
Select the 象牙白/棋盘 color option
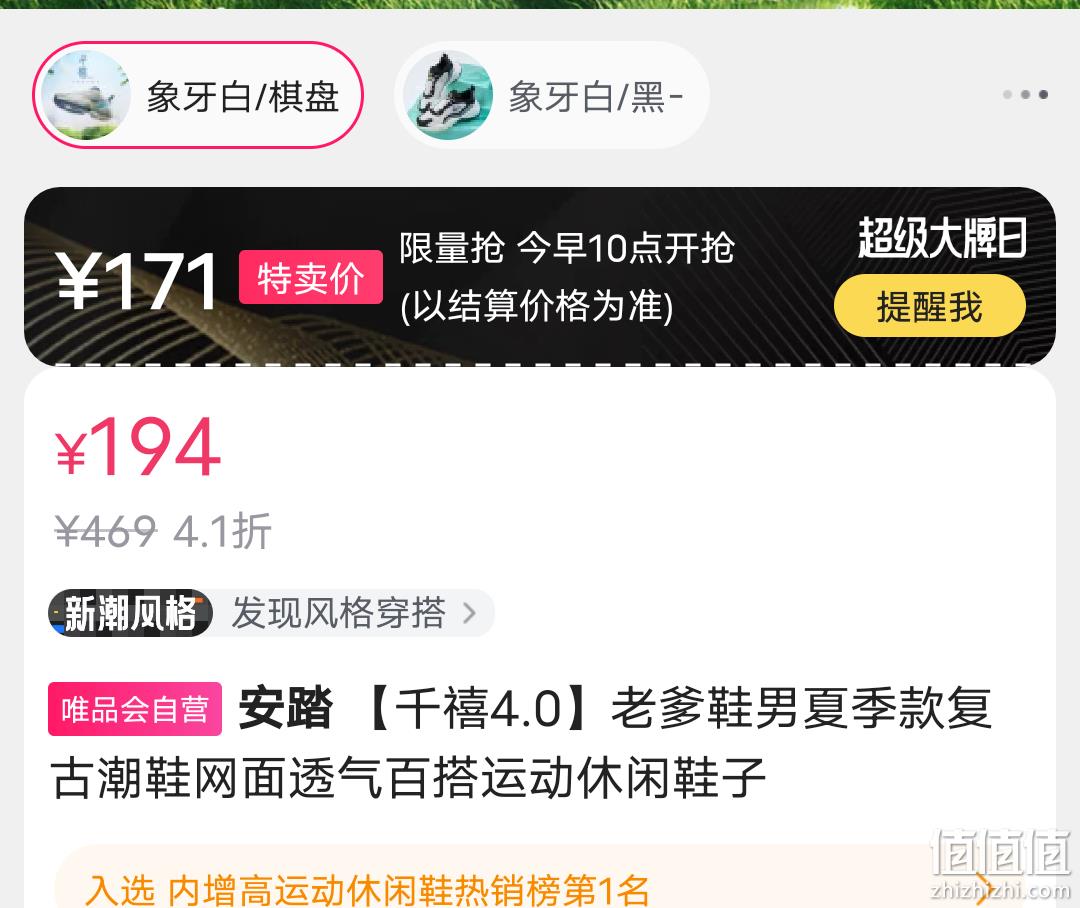[x=198, y=95]
